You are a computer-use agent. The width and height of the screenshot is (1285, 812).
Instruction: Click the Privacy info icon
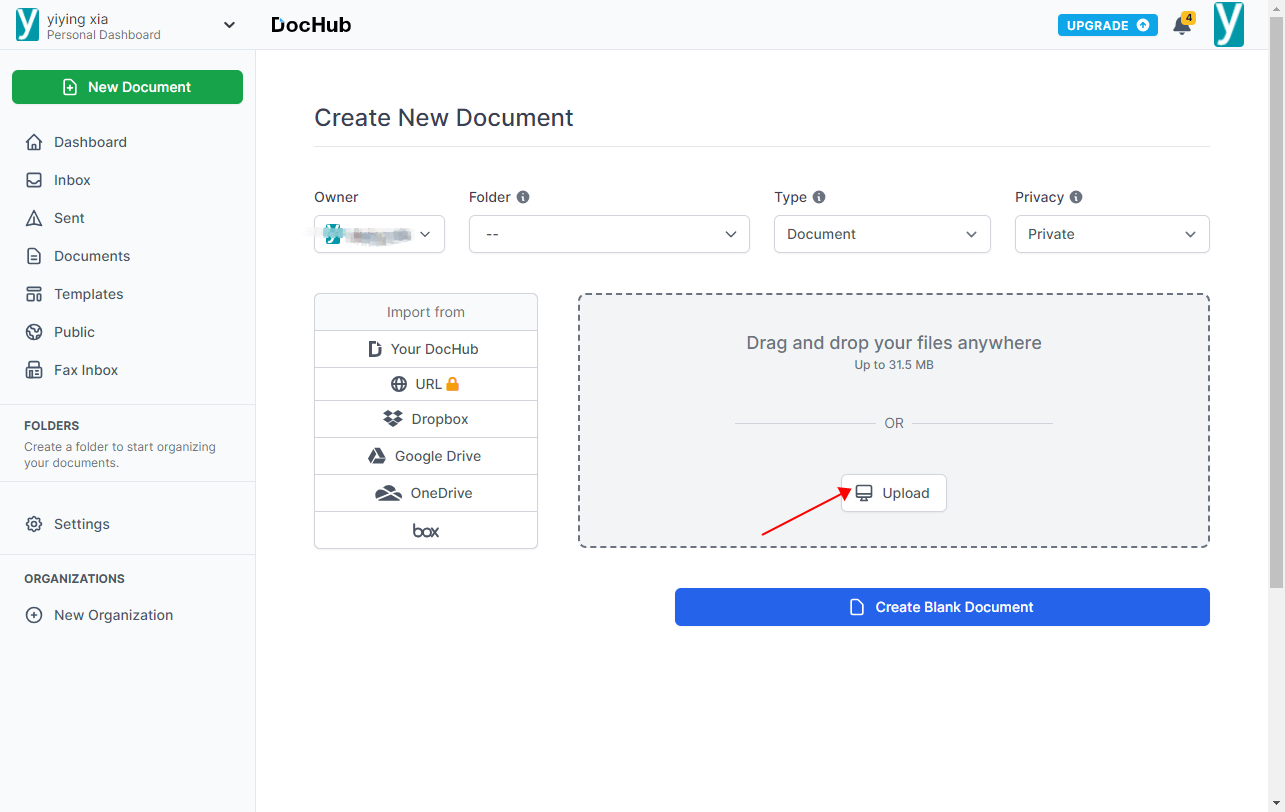point(1076,197)
